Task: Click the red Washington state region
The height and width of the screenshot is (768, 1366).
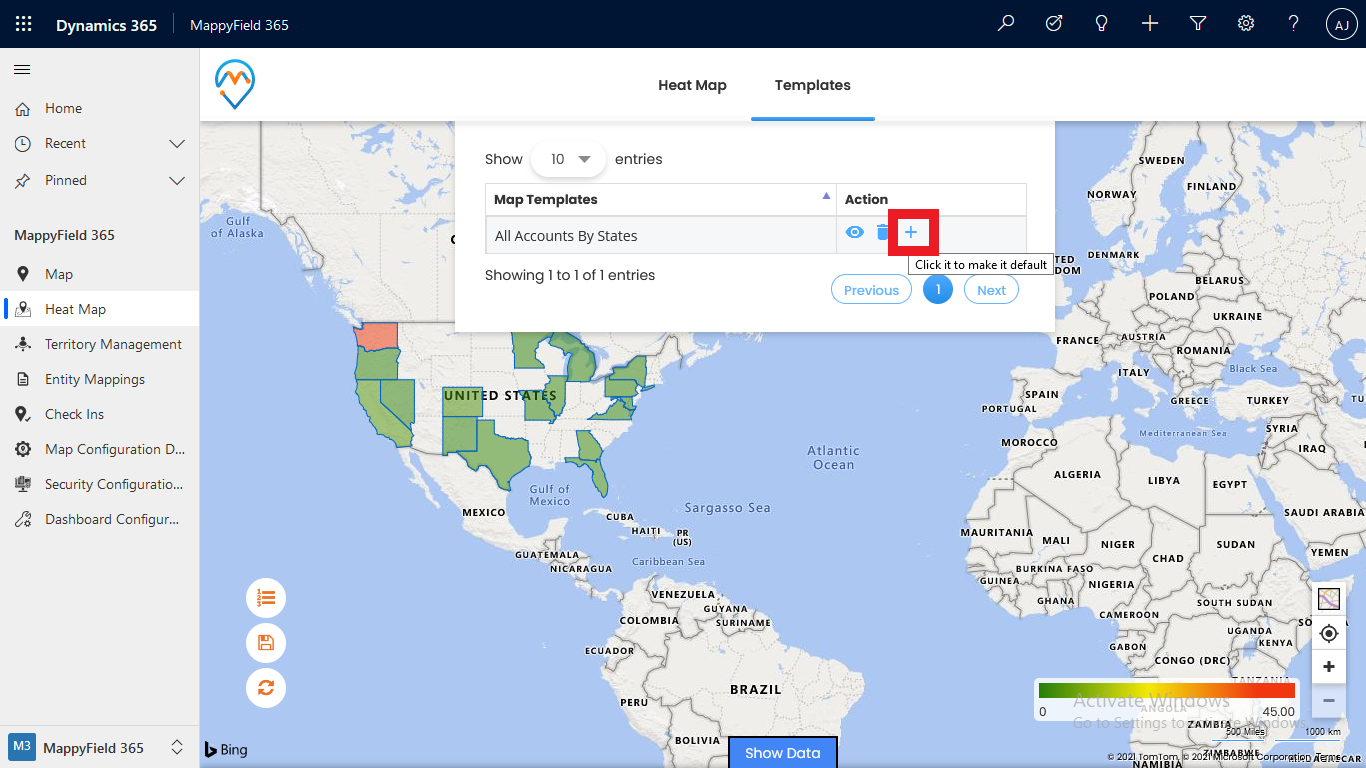Action: [376, 335]
